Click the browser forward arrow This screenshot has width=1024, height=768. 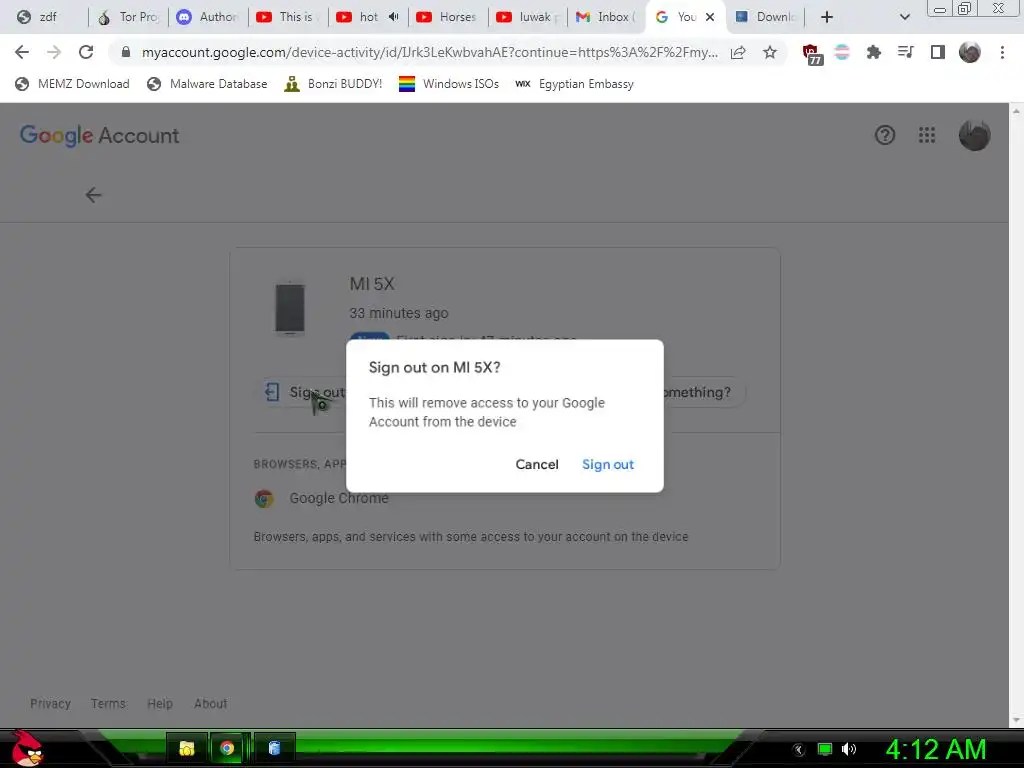54,52
